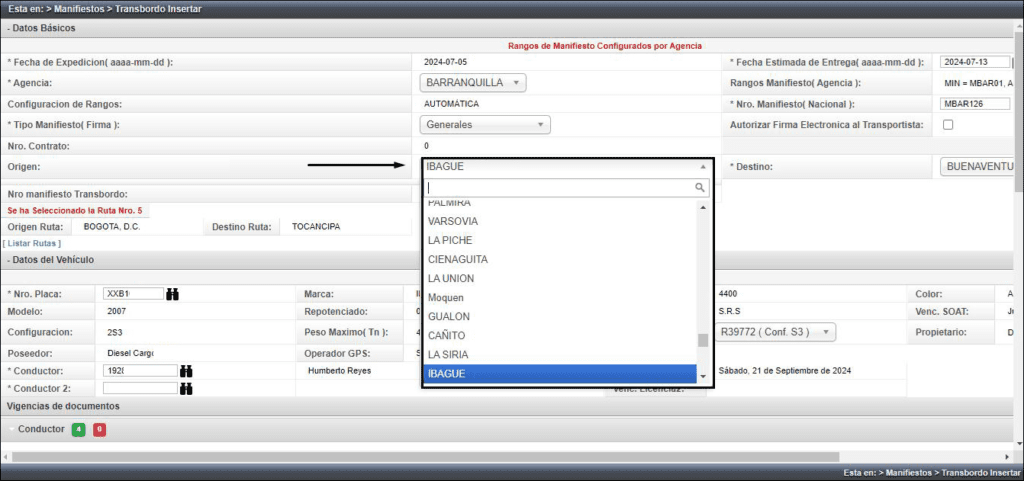This screenshot has width=1024, height=481.
Task: Open the Destino BUENAVENTURA dropdown
Action: [x=979, y=166]
